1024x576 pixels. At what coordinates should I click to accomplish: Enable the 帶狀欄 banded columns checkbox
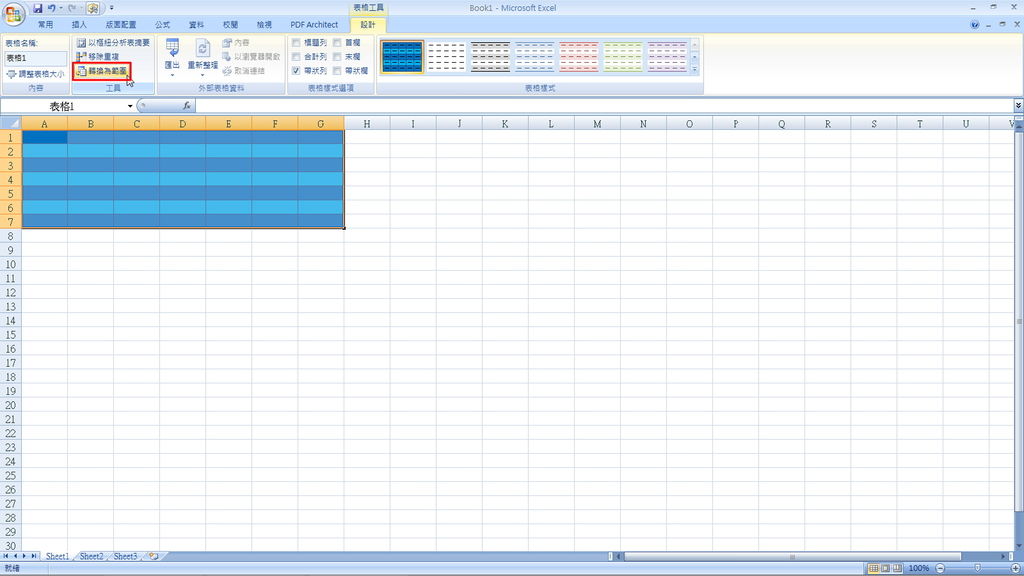(337, 71)
